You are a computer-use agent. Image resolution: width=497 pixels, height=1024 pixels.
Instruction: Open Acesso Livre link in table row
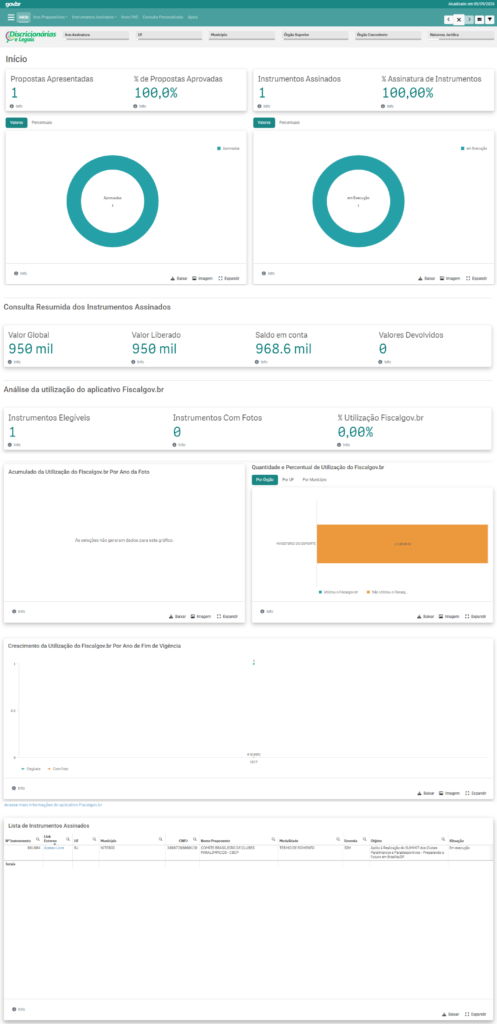(x=53, y=848)
